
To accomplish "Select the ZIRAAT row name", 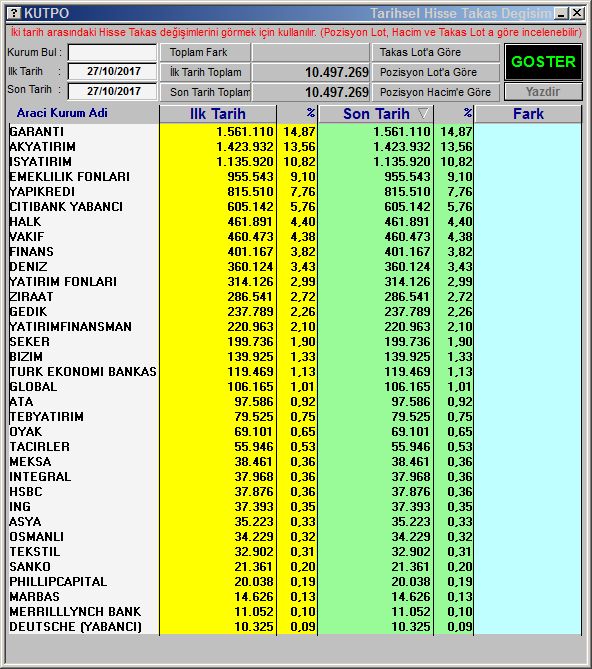I will click(x=32, y=297).
